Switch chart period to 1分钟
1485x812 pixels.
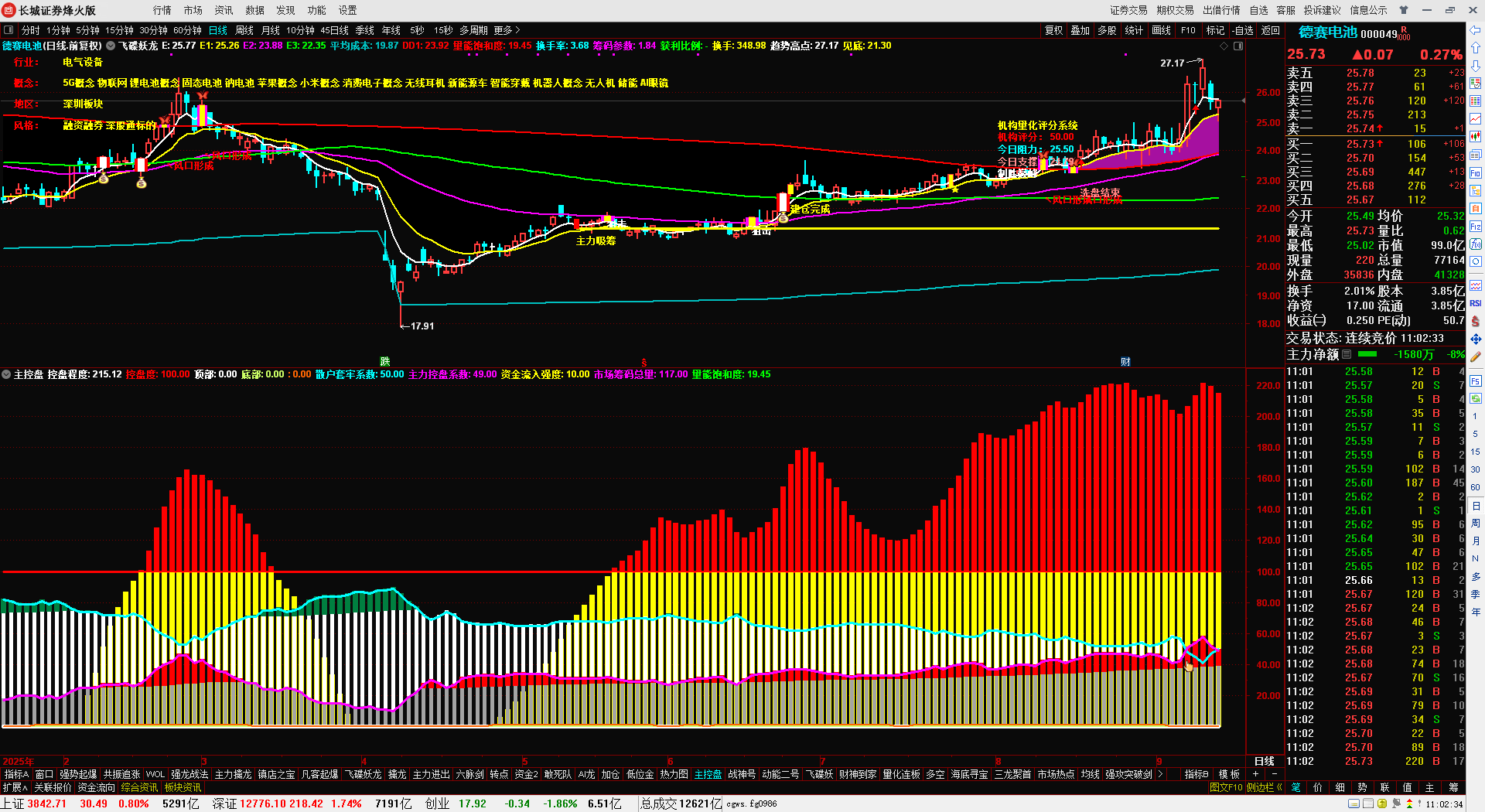(58, 30)
